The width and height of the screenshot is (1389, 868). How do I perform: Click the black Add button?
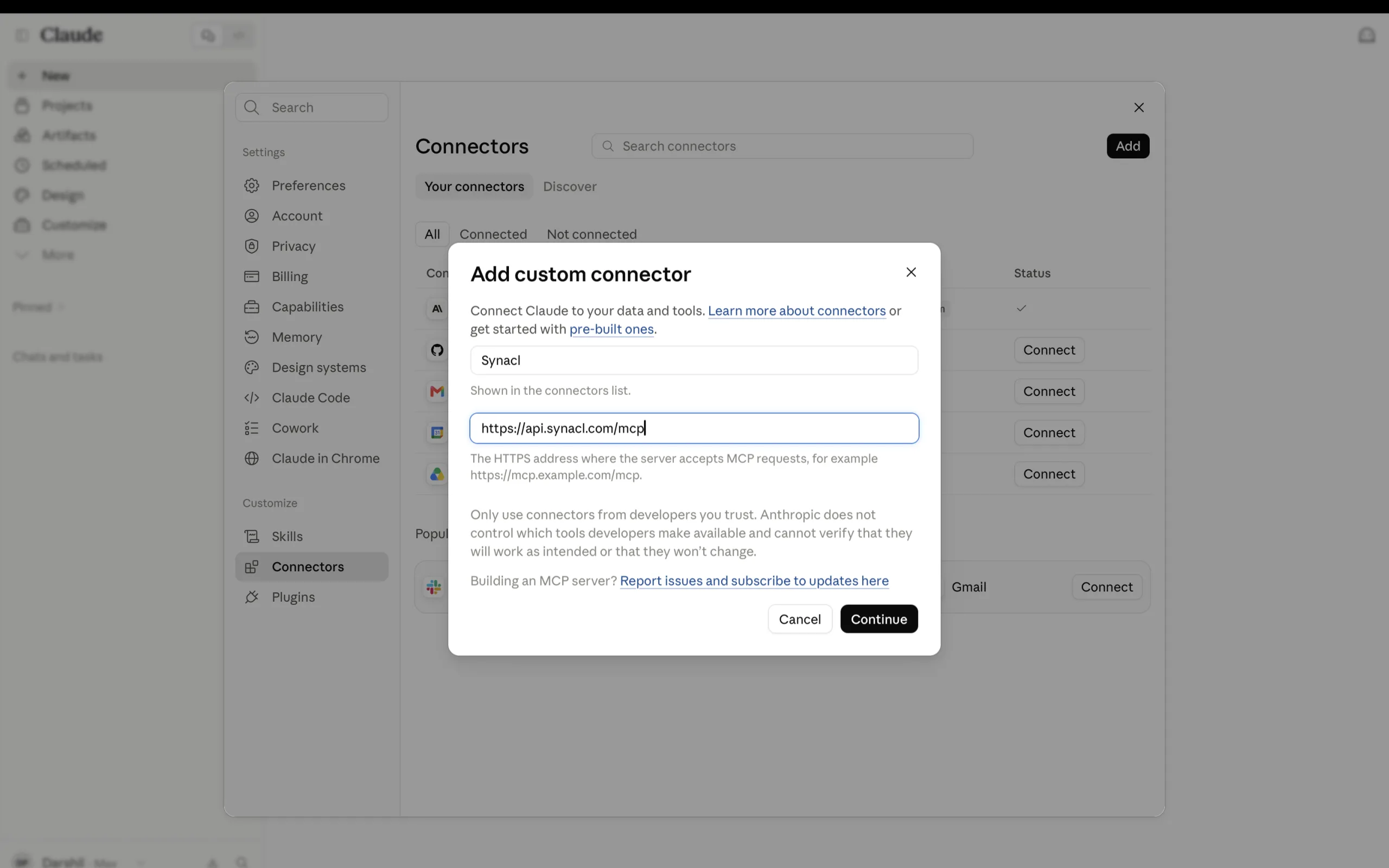pyautogui.click(x=1127, y=146)
